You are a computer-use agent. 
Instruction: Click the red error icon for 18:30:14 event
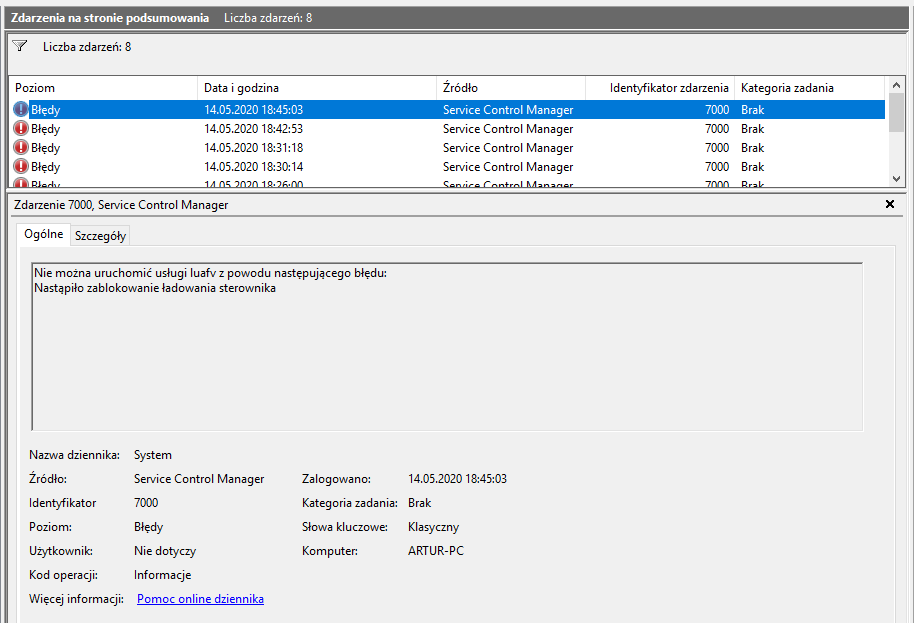click(x=21, y=167)
